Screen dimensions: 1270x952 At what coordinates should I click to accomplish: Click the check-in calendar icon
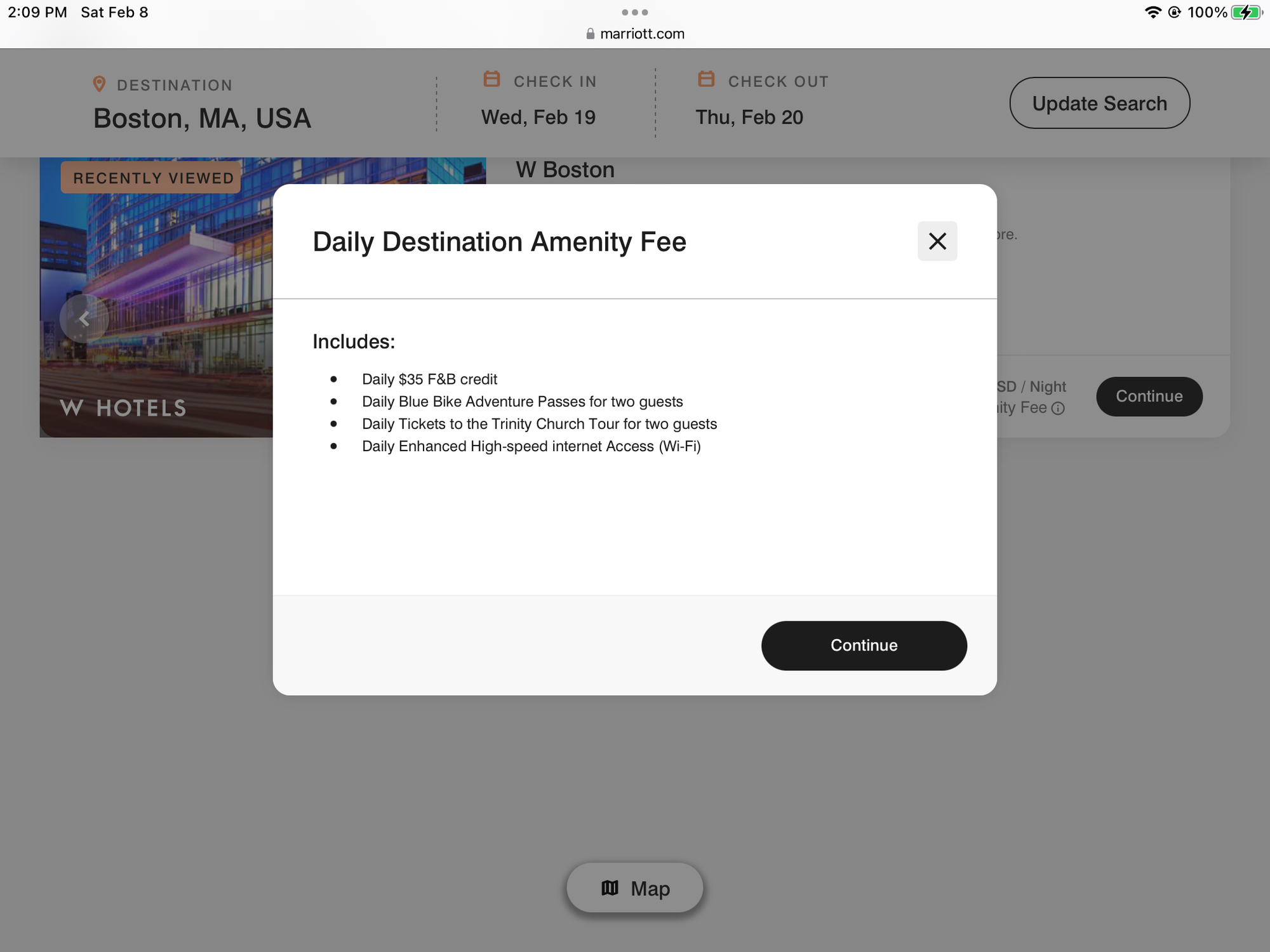[491, 79]
